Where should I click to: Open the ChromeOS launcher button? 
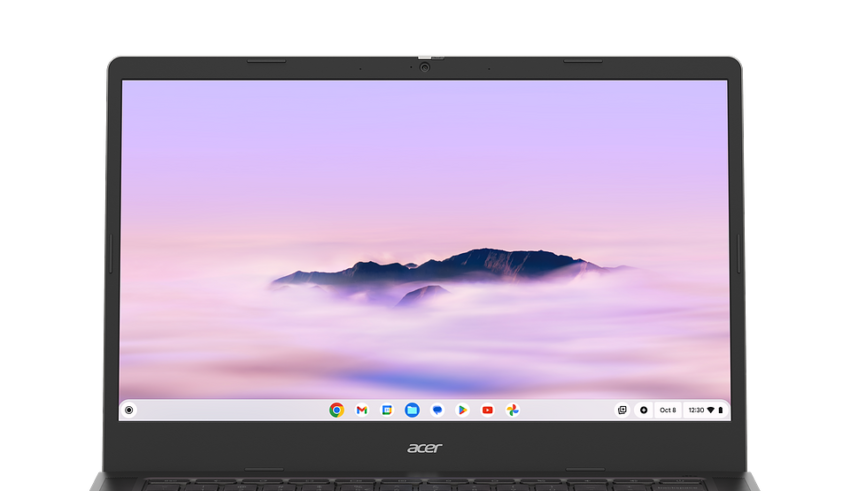coord(129,410)
